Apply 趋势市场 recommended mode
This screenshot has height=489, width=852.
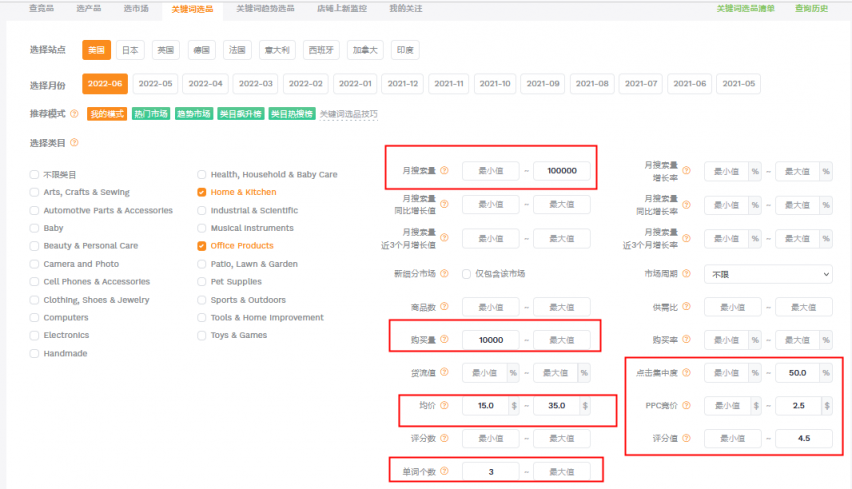[x=193, y=114]
